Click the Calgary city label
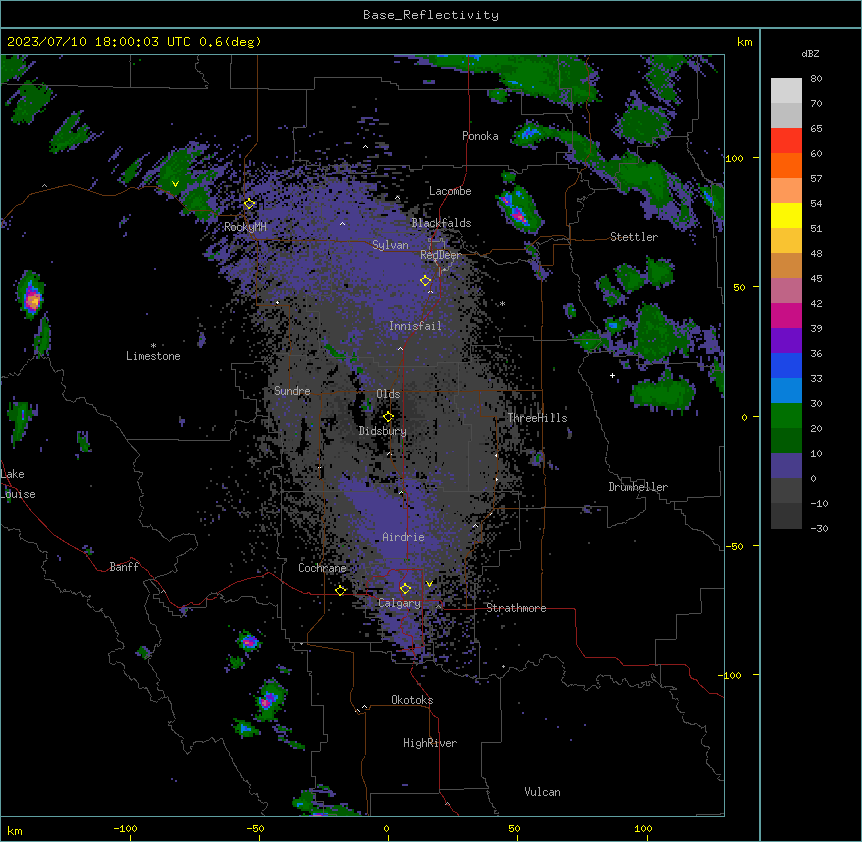Screen dimensions: 862x842 [399, 603]
